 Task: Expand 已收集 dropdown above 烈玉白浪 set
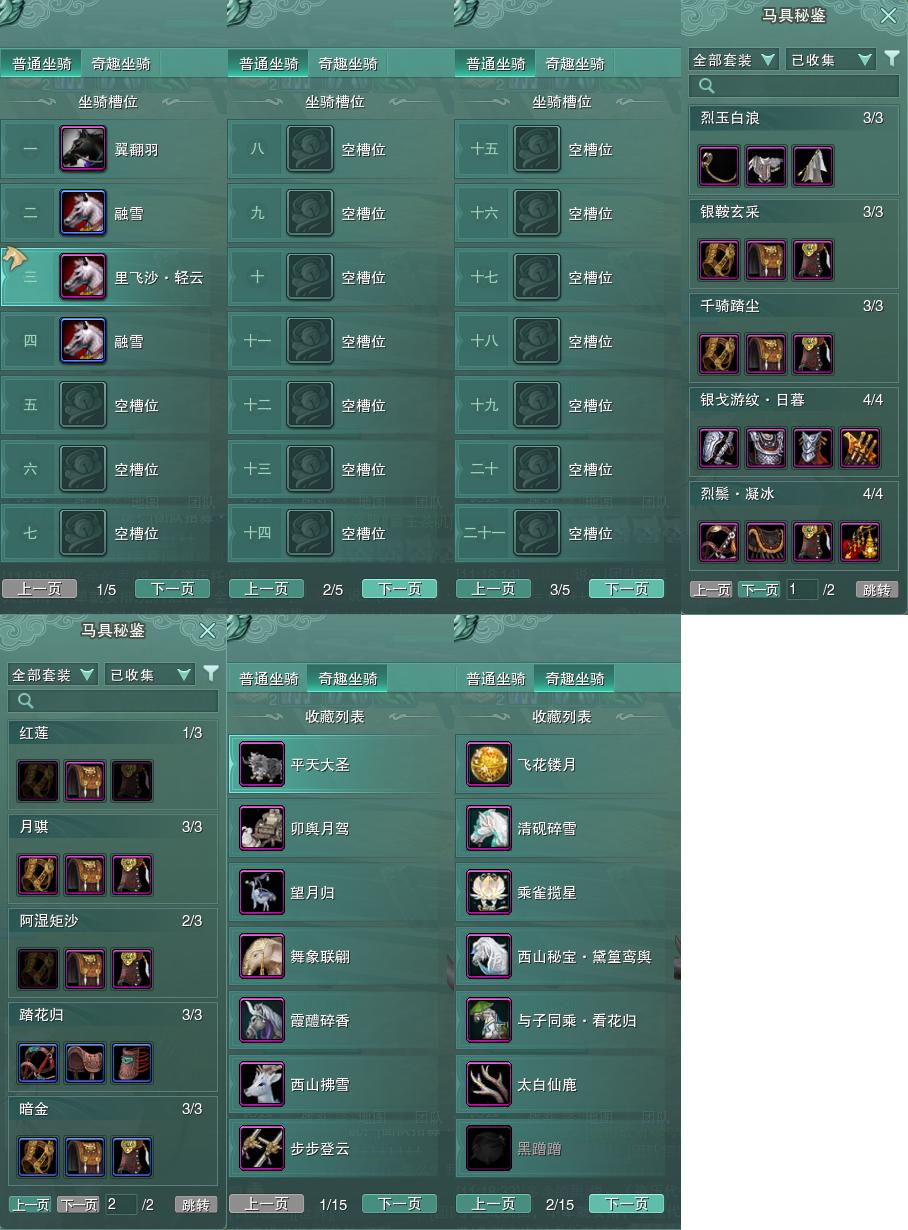831,60
